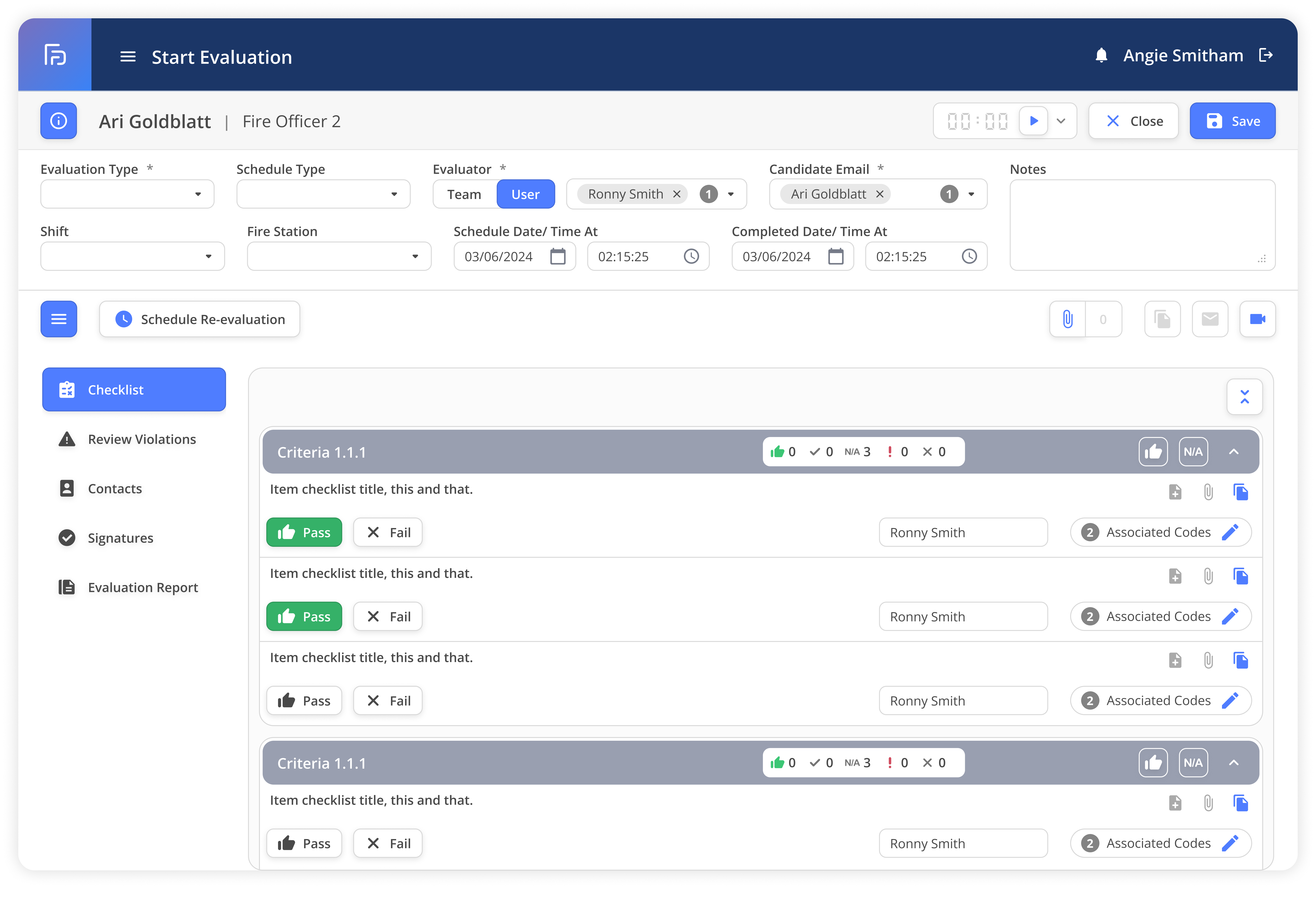Click the notification bell icon
Screen dimensions: 1316x899
1101,56
